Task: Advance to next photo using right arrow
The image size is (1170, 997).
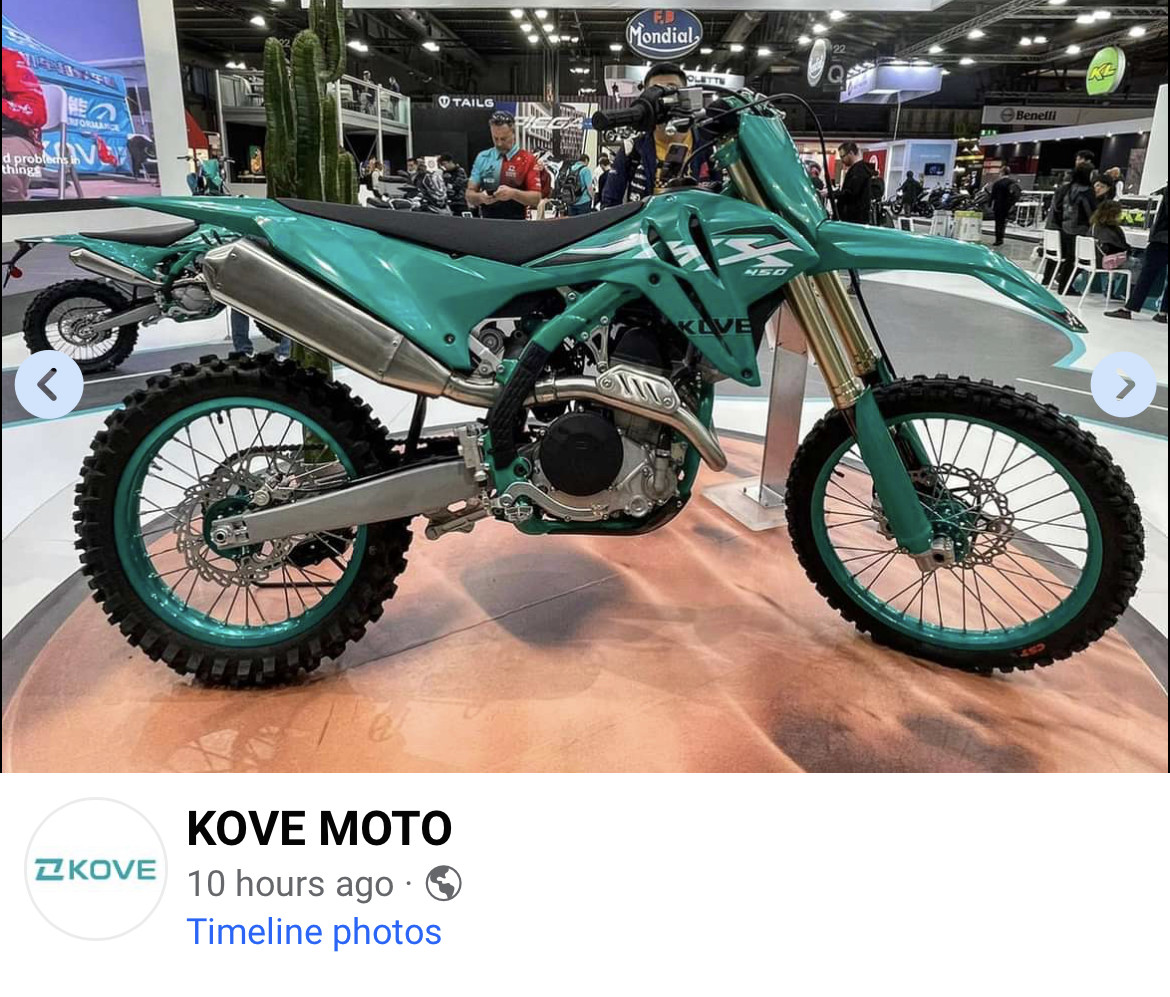Action: (1124, 384)
